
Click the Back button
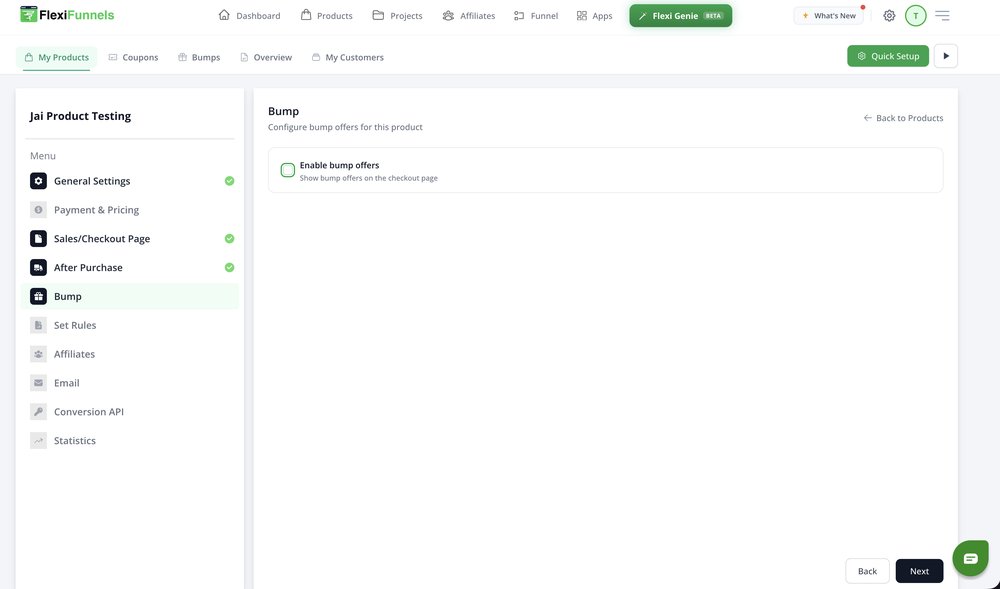click(x=867, y=571)
